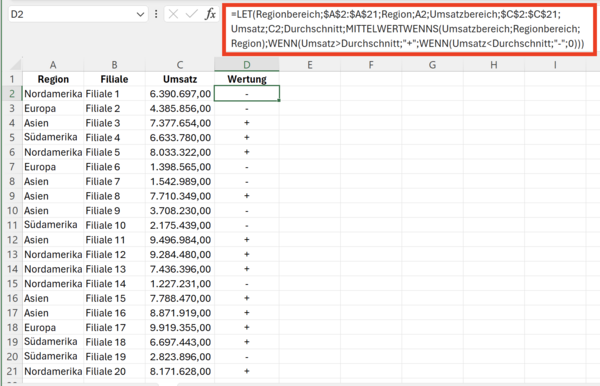Click the vertical dots beside Name Box

click(x=156, y=15)
